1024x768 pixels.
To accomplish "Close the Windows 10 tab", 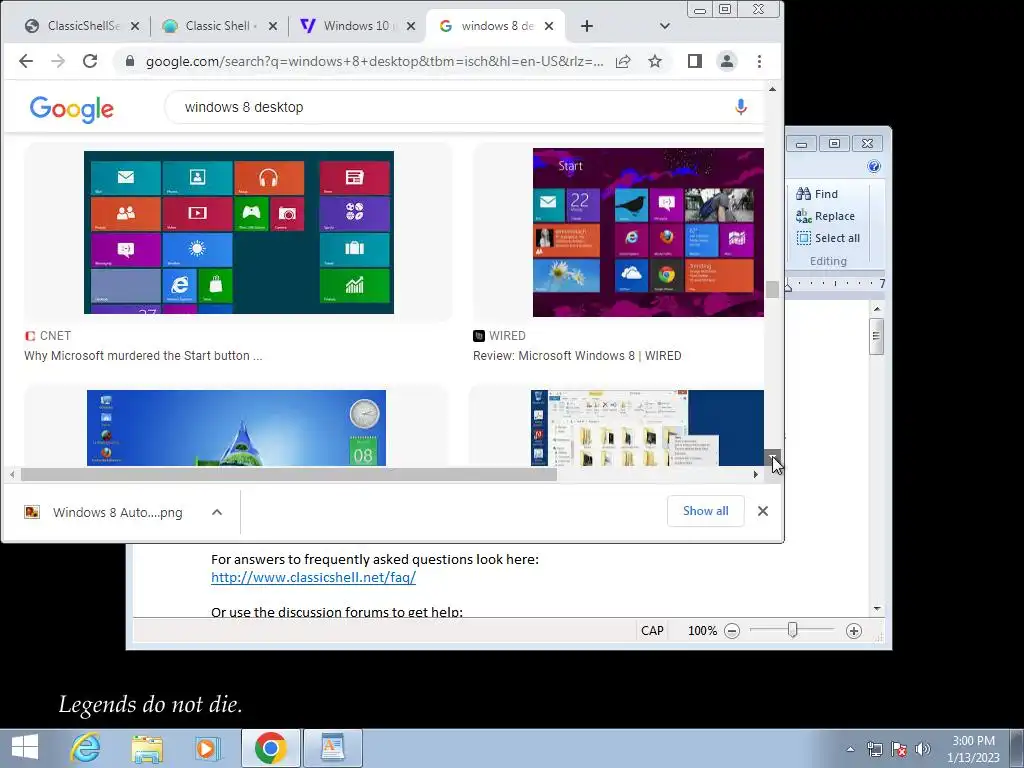I will [411, 26].
